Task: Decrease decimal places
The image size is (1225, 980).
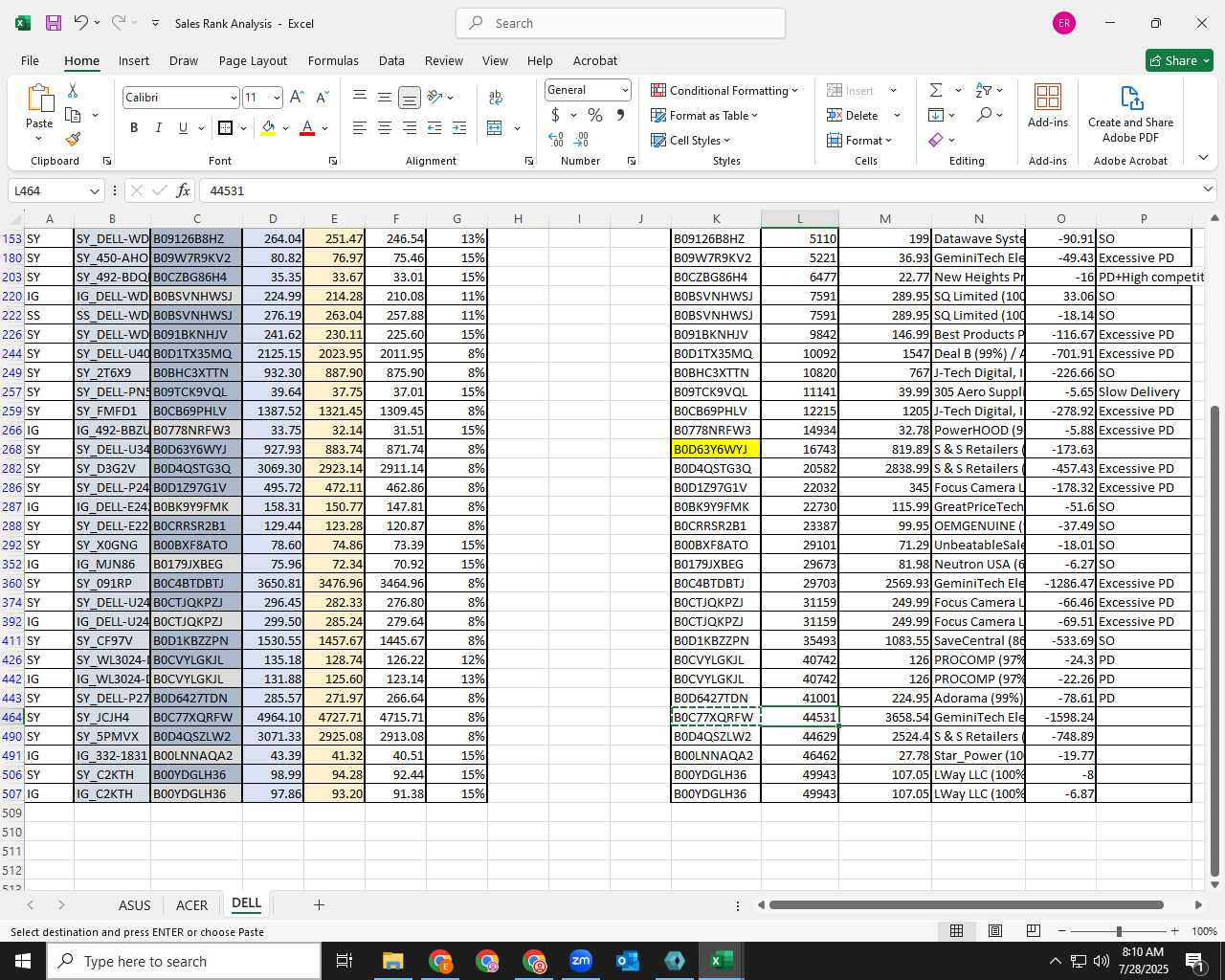Action: pos(581,140)
